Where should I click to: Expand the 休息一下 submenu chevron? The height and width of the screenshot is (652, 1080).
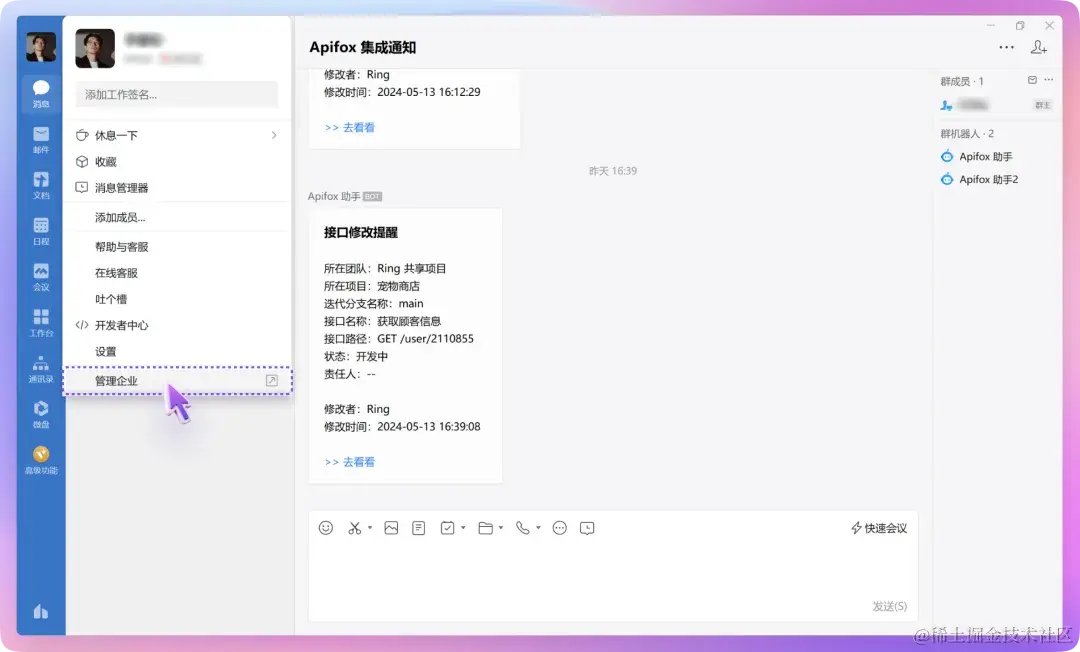coord(274,135)
